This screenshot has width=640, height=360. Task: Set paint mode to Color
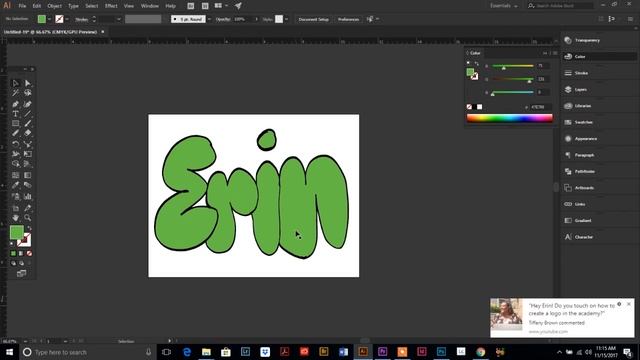tap(13, 253)
